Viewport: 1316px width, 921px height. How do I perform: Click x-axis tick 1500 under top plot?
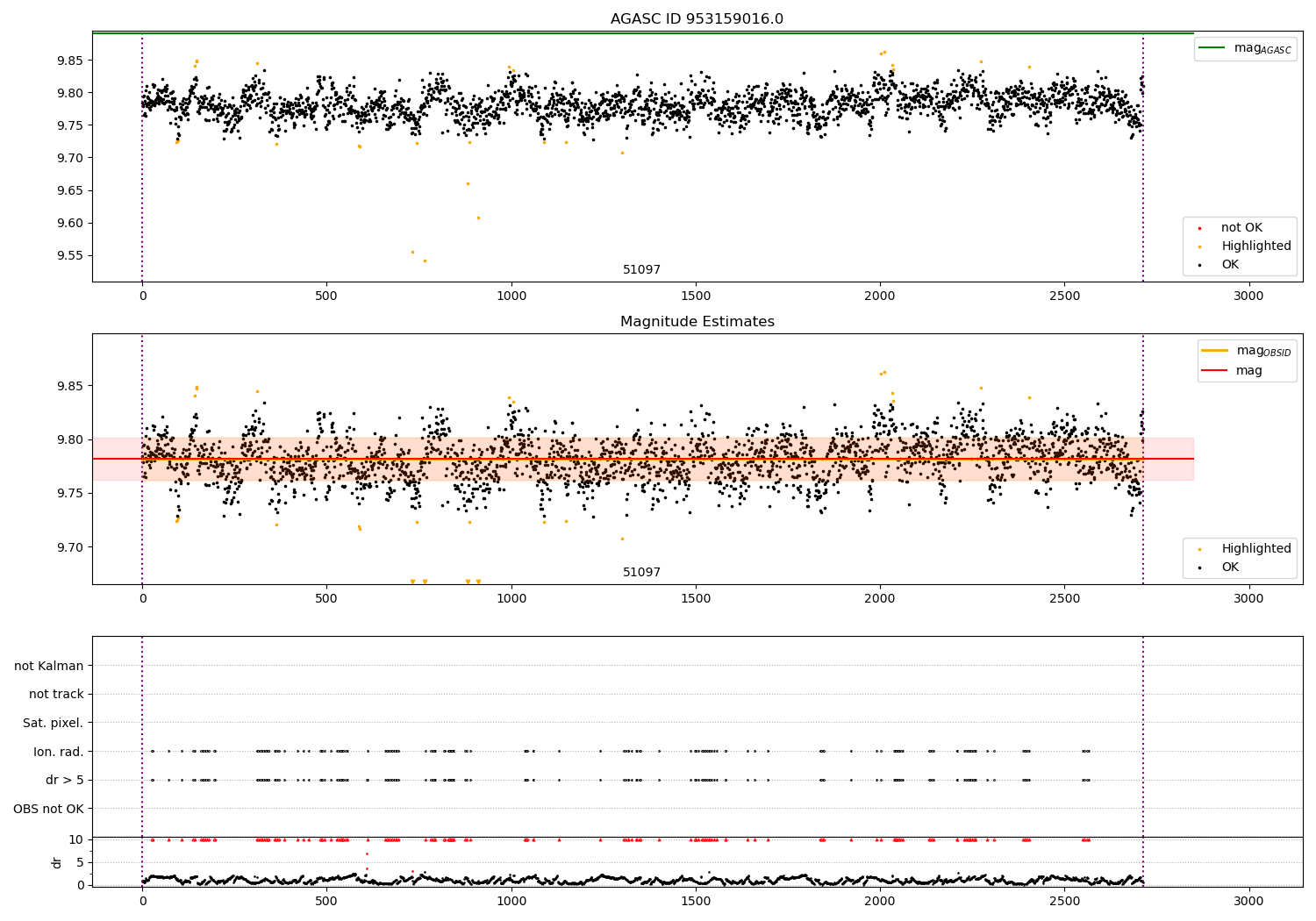tap(696, 296)
